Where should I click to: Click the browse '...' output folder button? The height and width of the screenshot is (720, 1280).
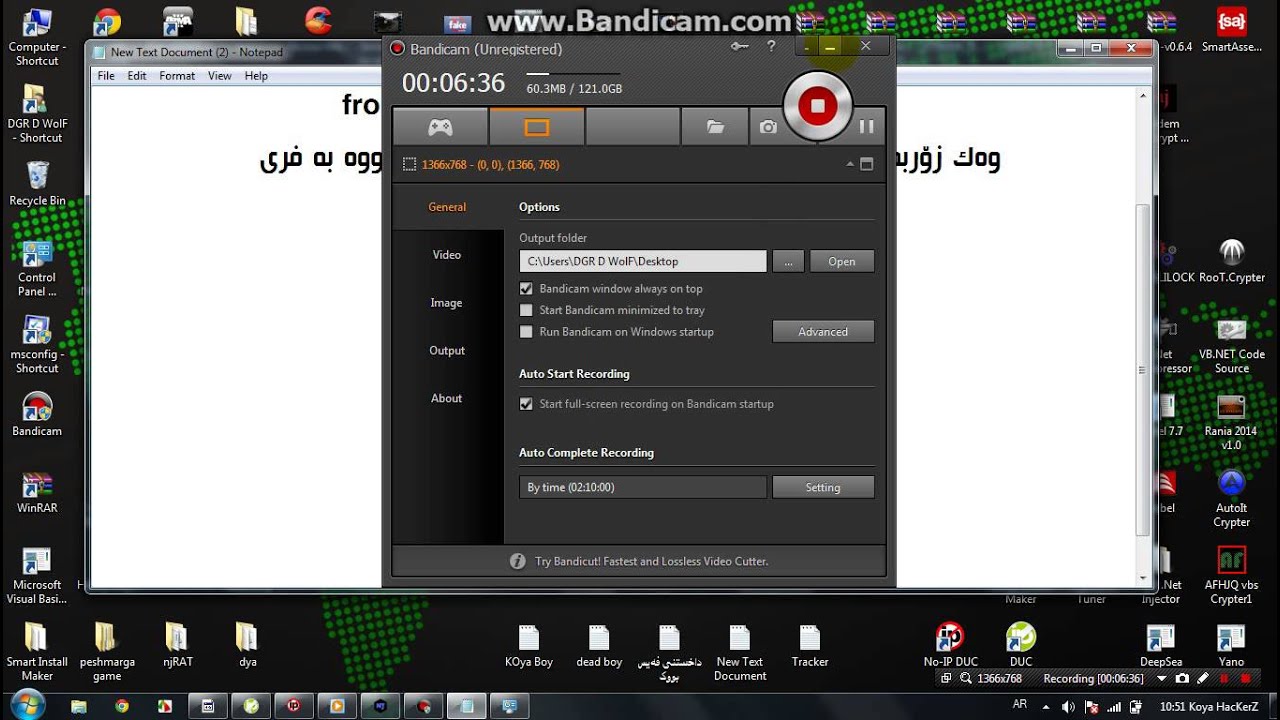[788, 261]
